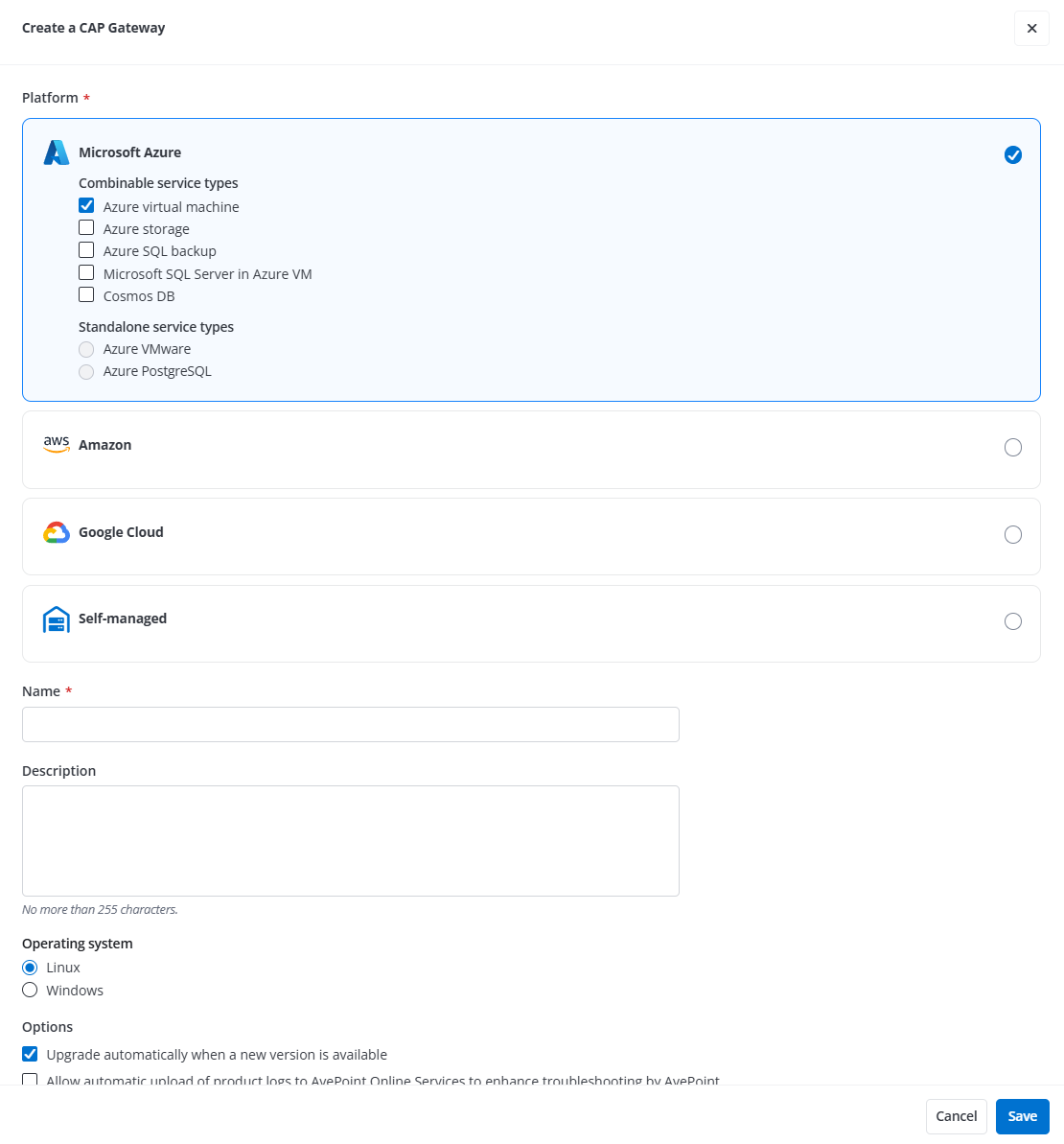Select the Self-managed platform radio button

click(x=1012, y=621)
